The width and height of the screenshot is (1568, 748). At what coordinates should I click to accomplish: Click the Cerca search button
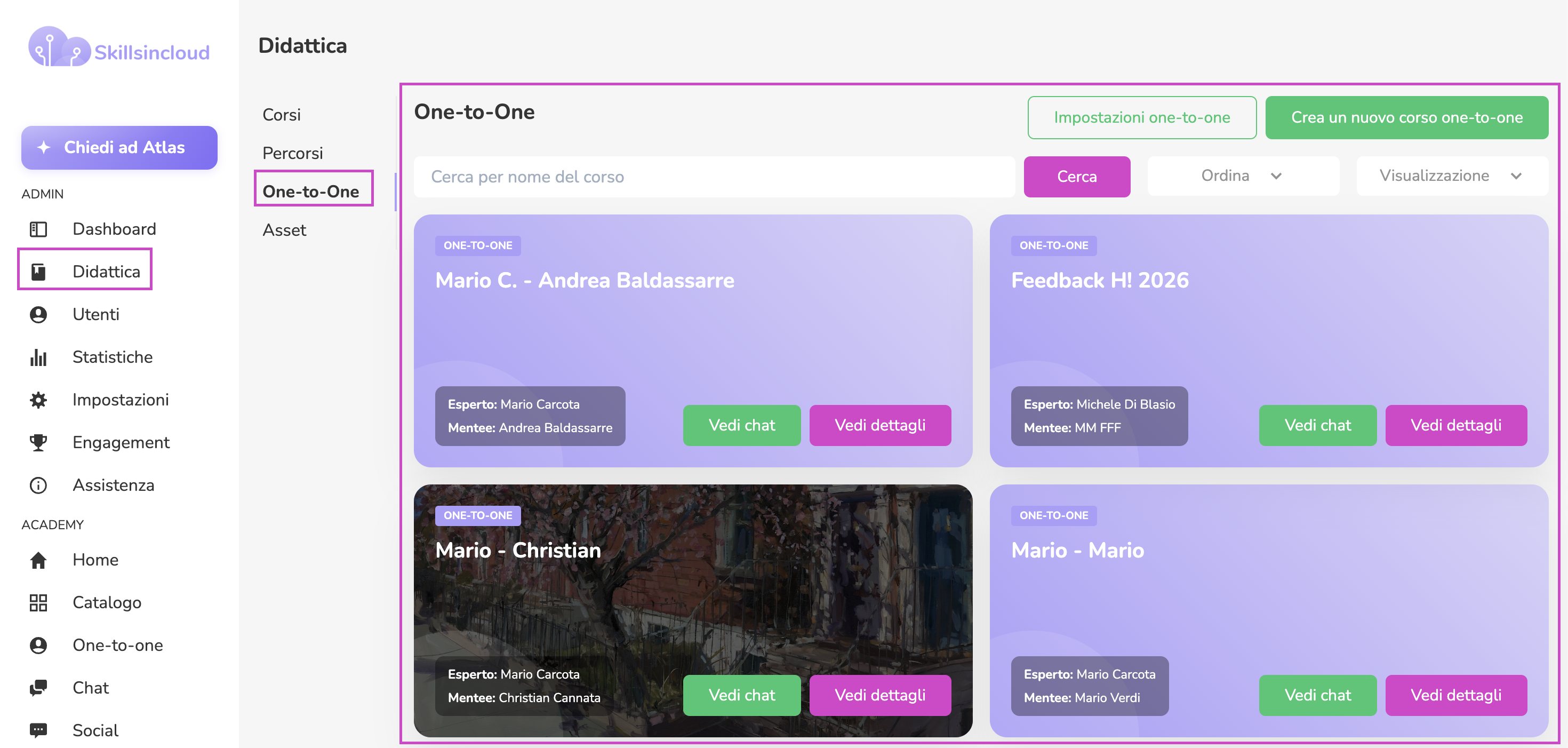coord(1077,177)
